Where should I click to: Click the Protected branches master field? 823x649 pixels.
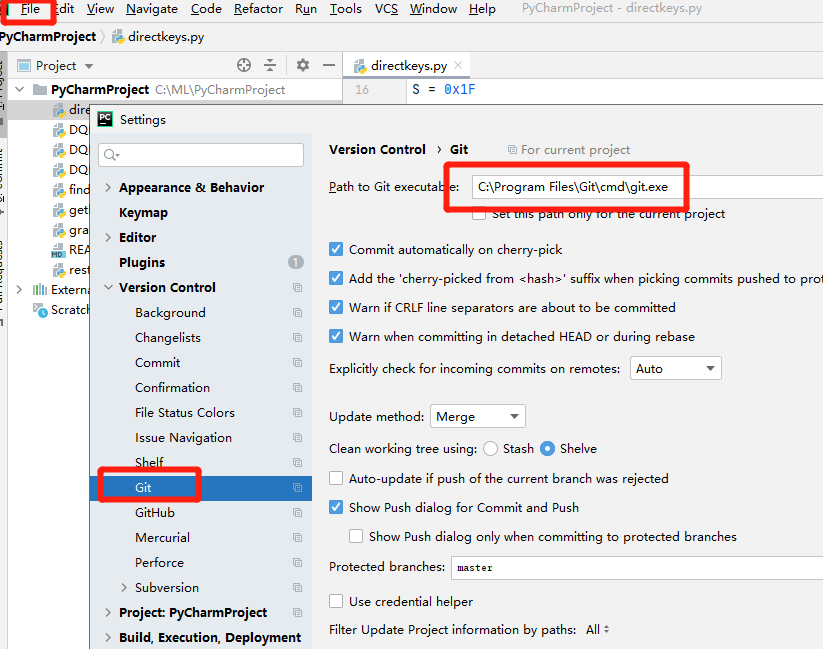point(637,568)
